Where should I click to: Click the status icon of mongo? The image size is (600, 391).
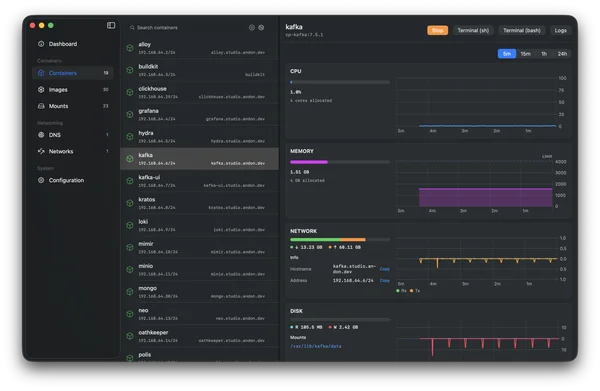point(130,292)
